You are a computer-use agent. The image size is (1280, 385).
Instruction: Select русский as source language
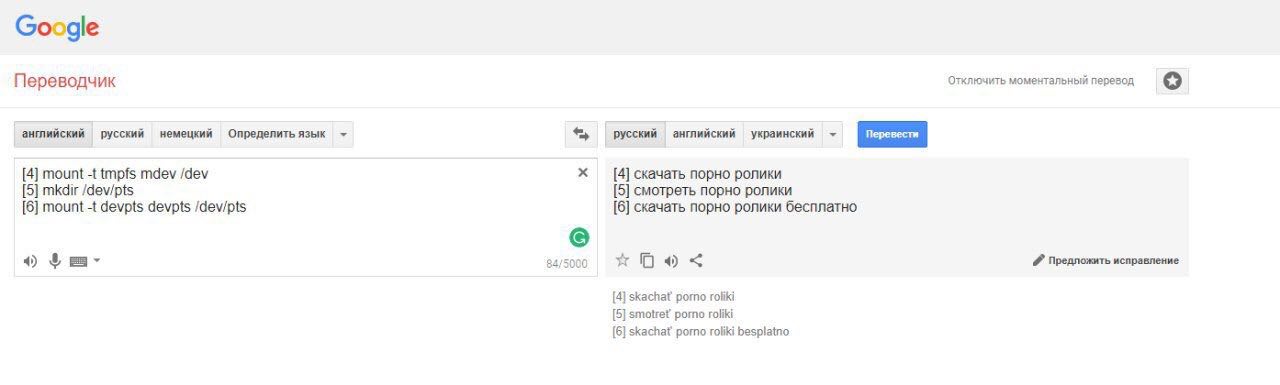122,134
